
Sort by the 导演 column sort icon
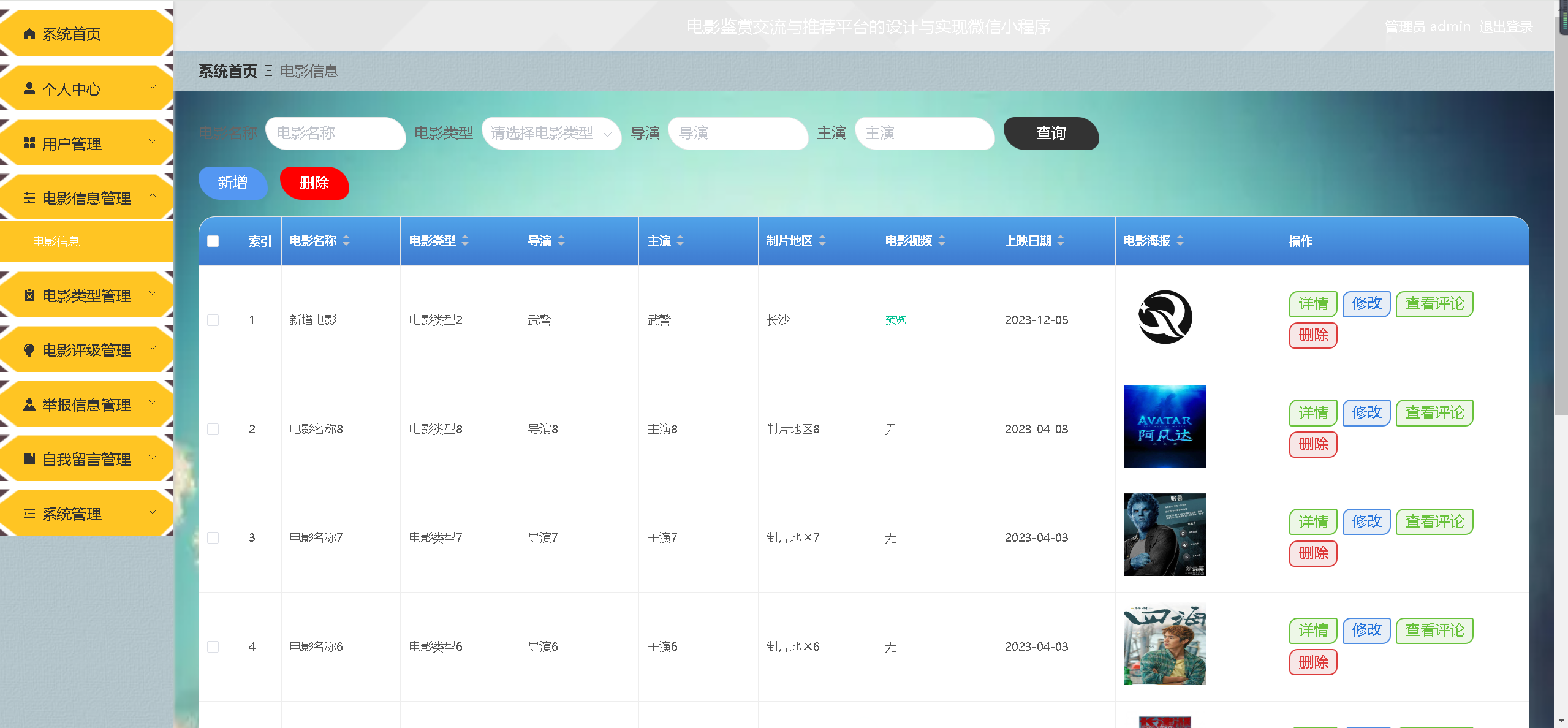(561, 241)
